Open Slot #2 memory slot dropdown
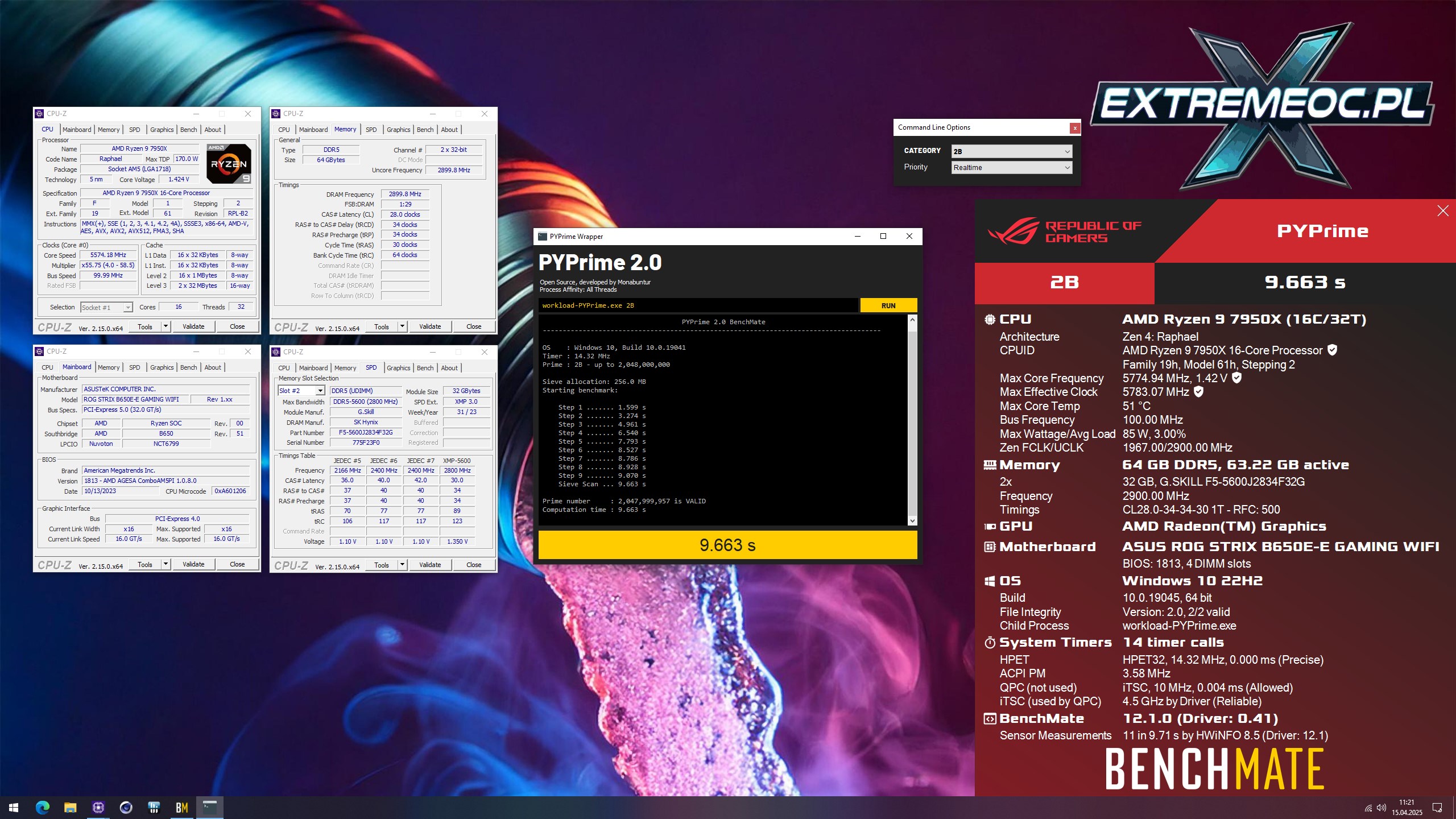Viewport: 1456px width, 819px height. (x=301, y=391)
